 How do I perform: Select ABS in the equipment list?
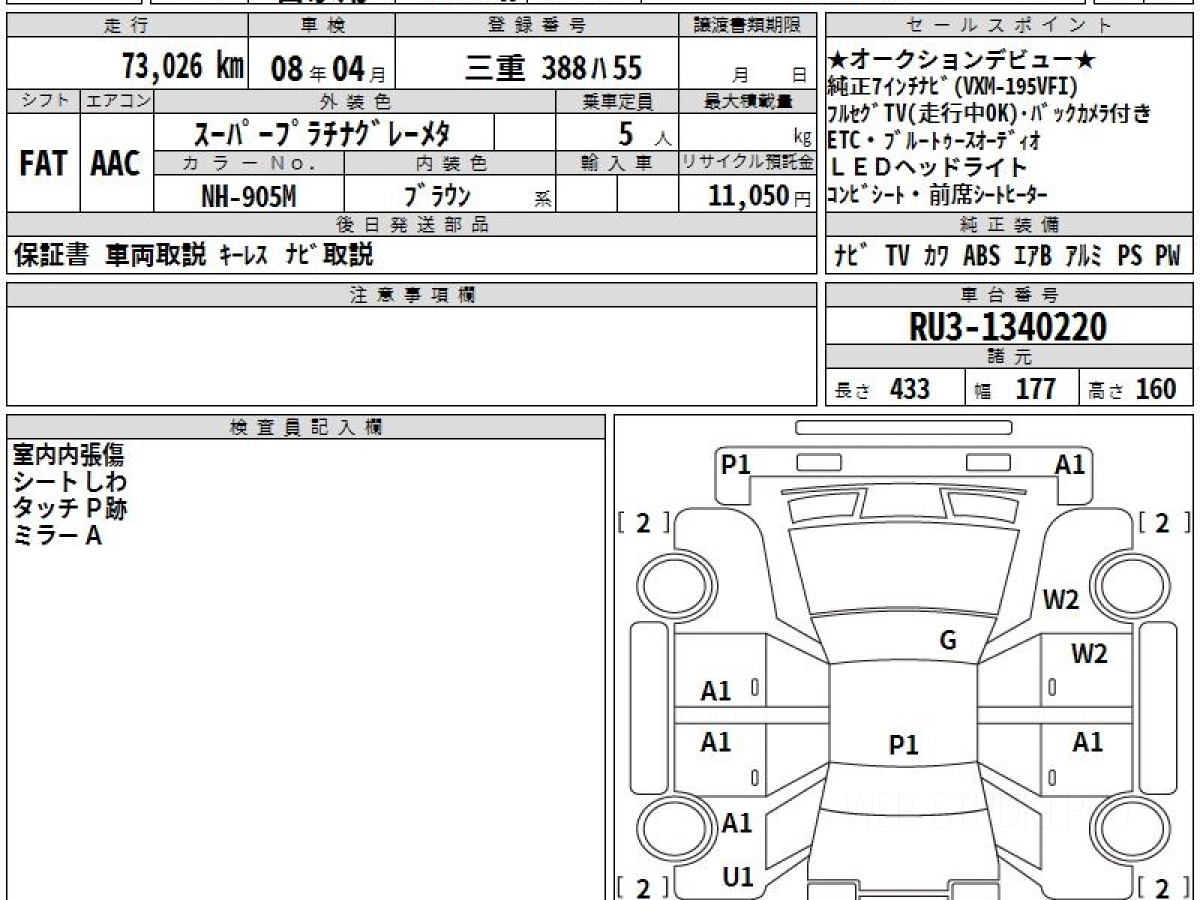pos(981,256)
